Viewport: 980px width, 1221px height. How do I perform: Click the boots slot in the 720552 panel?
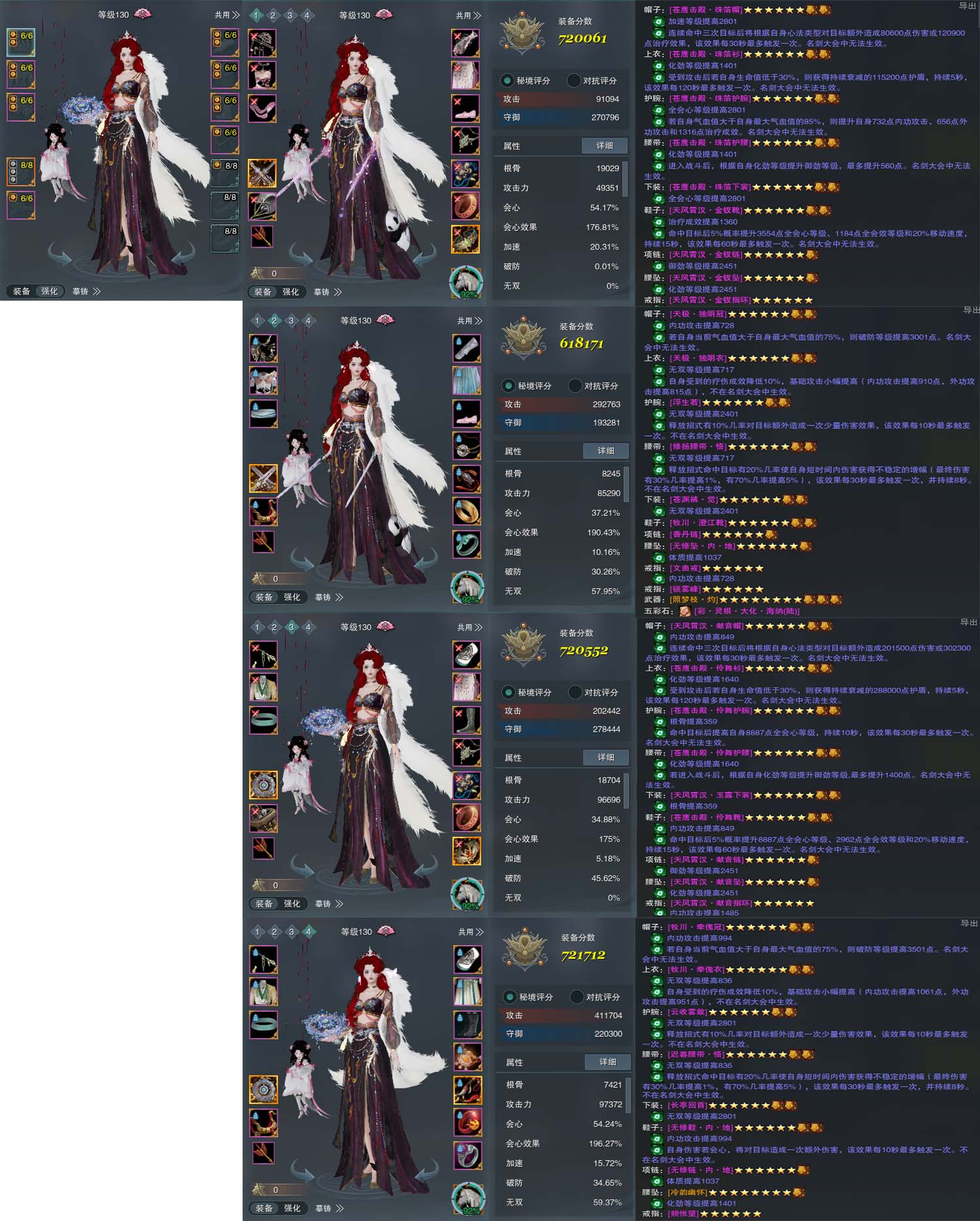(x=467, y=720)
